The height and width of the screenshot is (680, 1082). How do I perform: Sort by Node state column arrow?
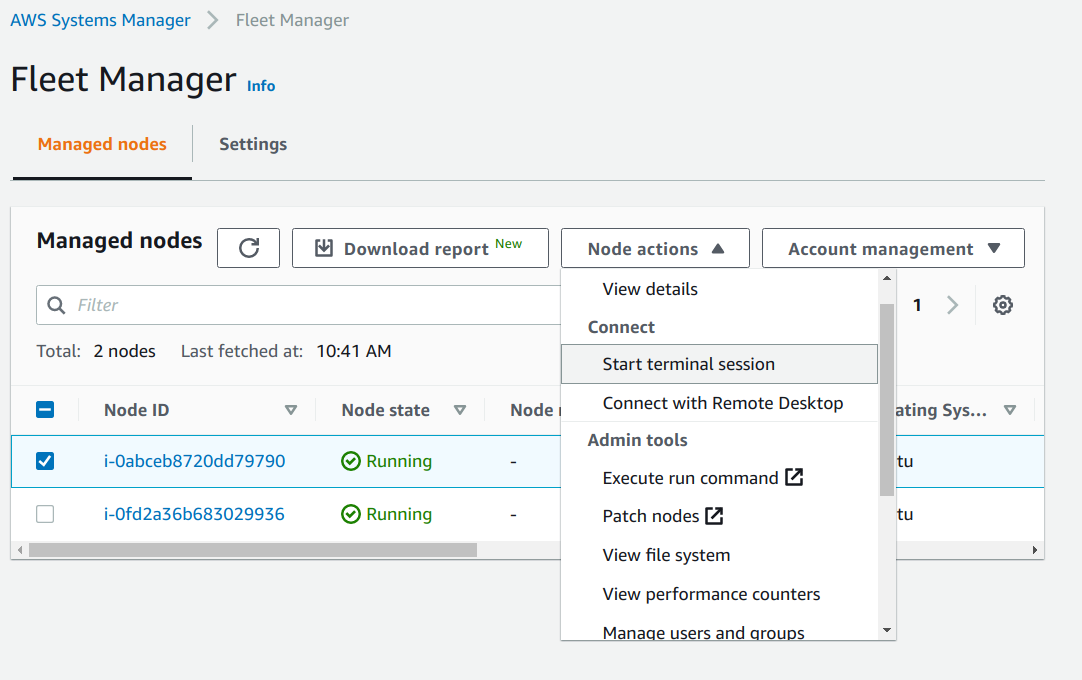[x=460, y=410]
